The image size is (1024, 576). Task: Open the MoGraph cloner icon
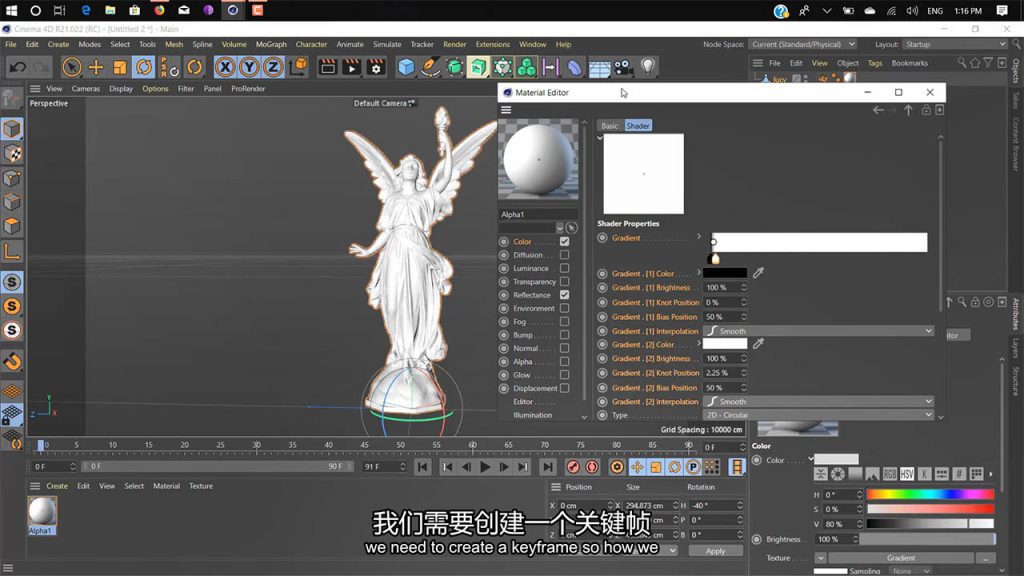click(526, 67)
